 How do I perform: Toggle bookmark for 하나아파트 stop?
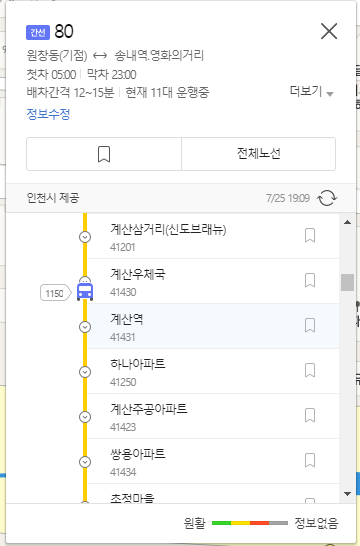coord(310,370)
